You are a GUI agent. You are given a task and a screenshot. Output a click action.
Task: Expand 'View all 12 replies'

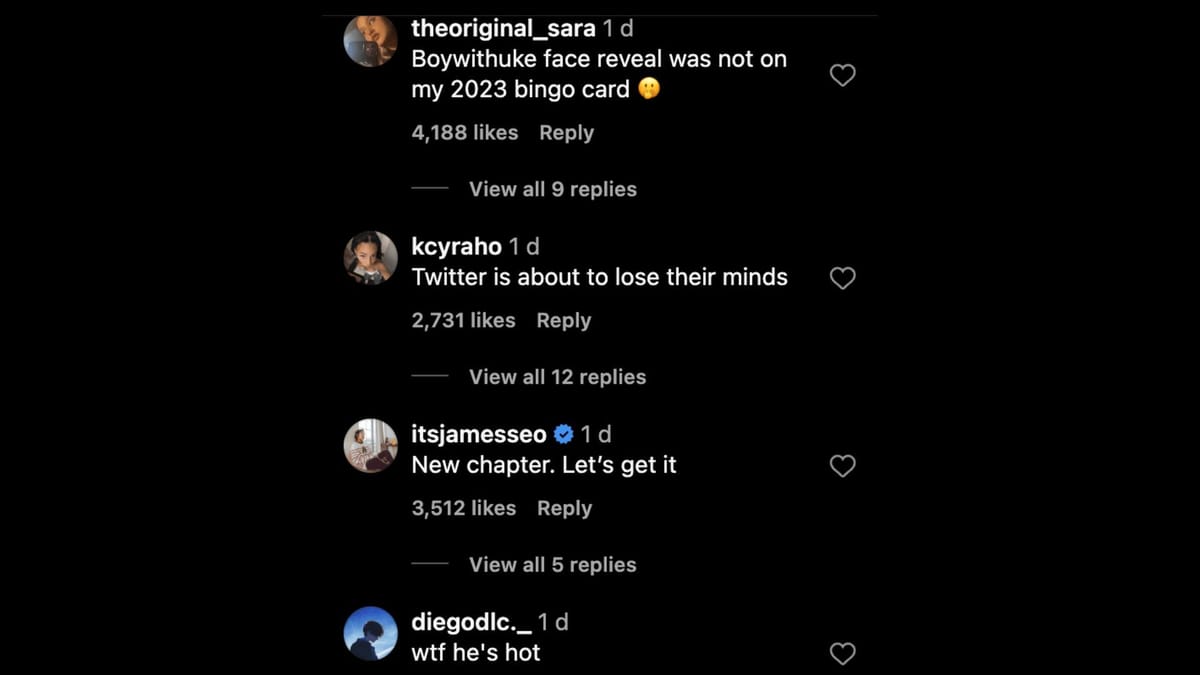557,377
